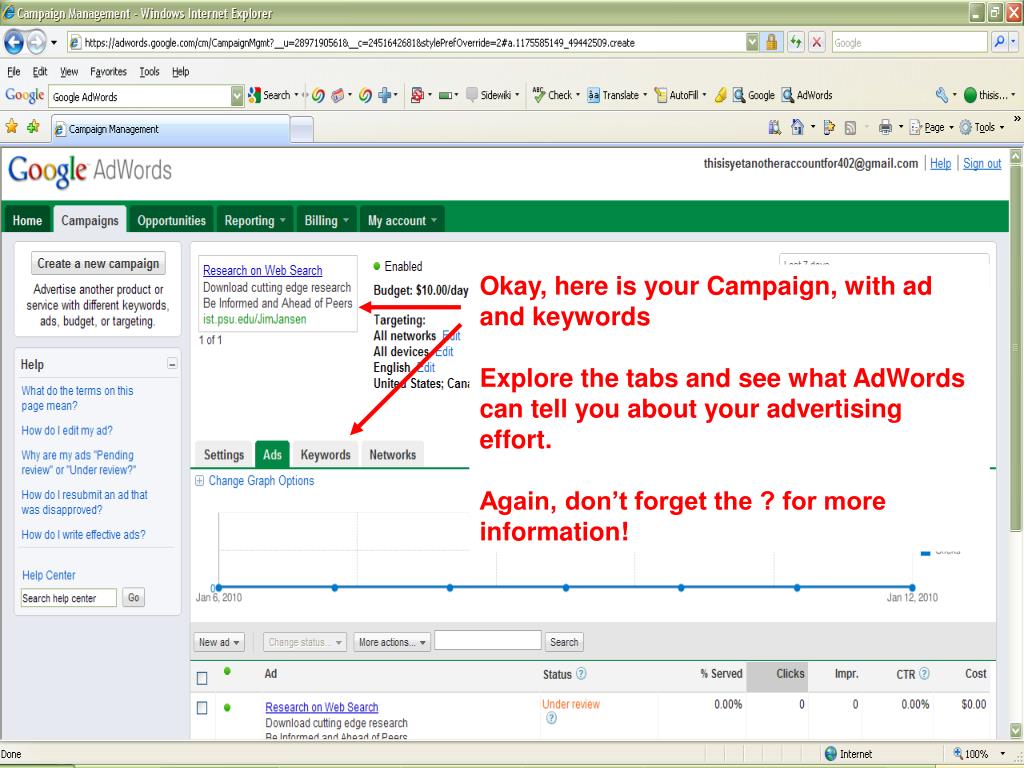Viewport: 1024px width, 768px height.
Task: Click the Jan 12, 2010 data point on graph
Action: coord(912,588)
